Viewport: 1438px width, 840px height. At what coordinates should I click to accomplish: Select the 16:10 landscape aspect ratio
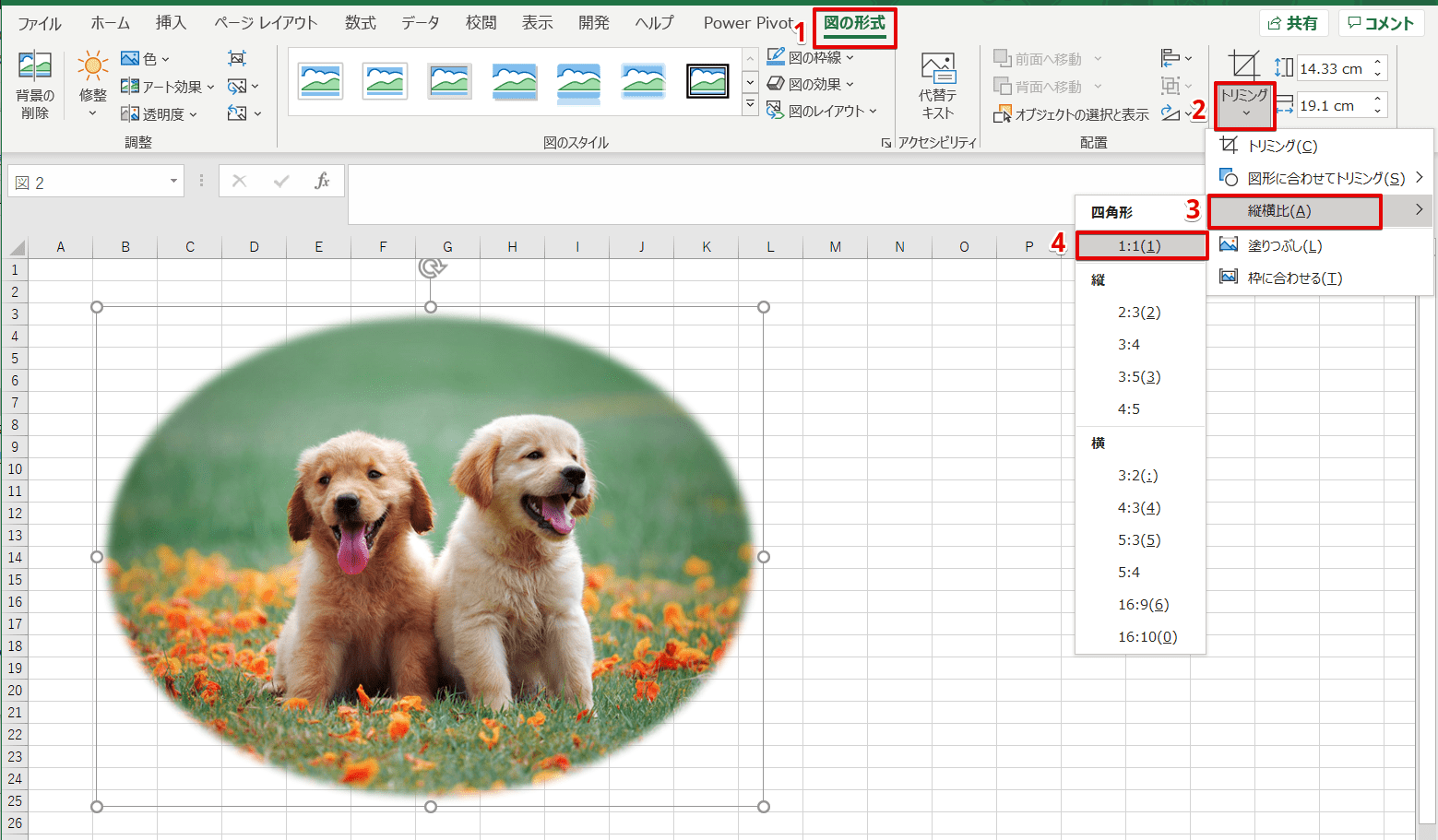1141,636
